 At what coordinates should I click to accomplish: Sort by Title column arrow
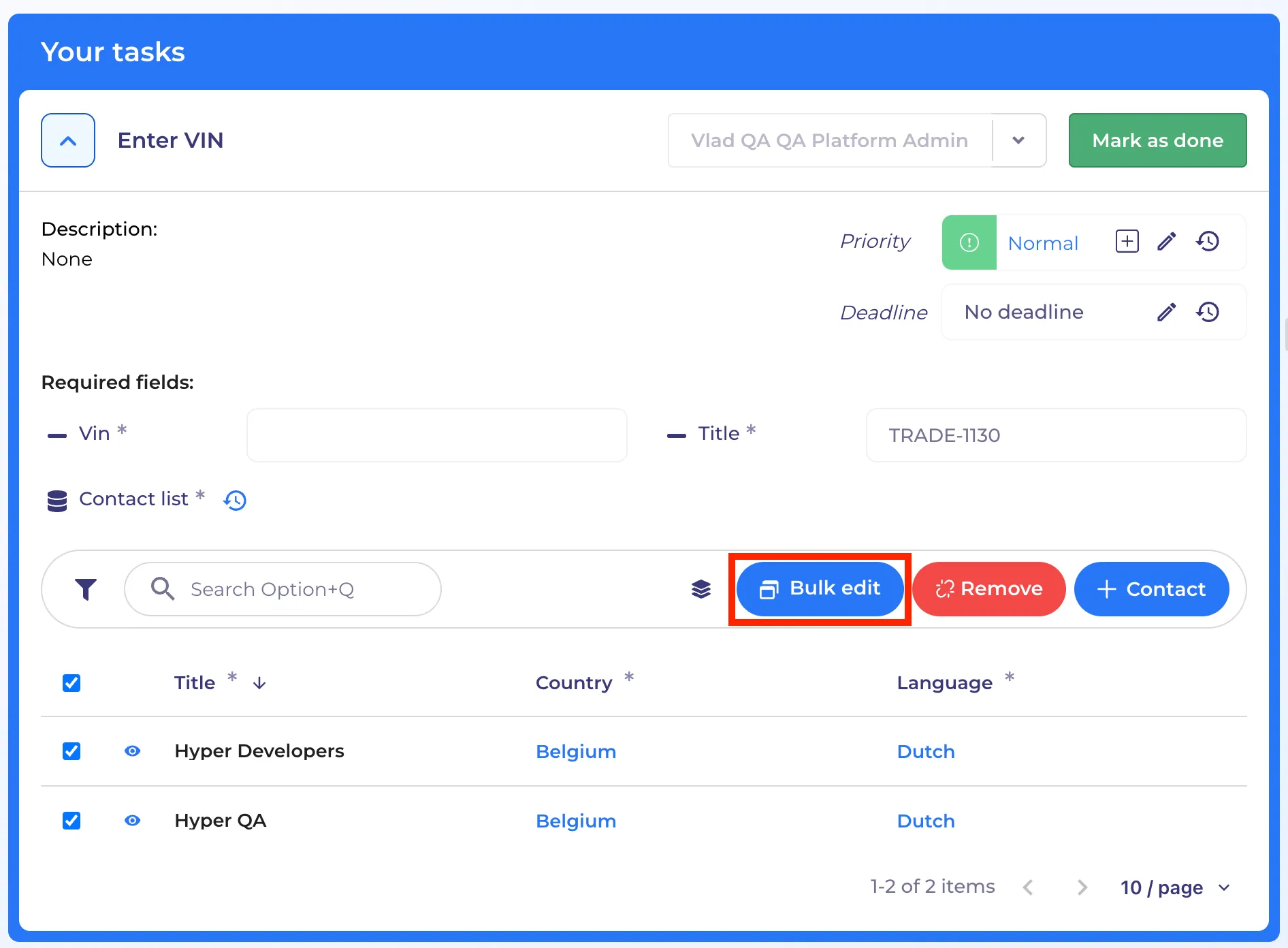pos(259,683)
